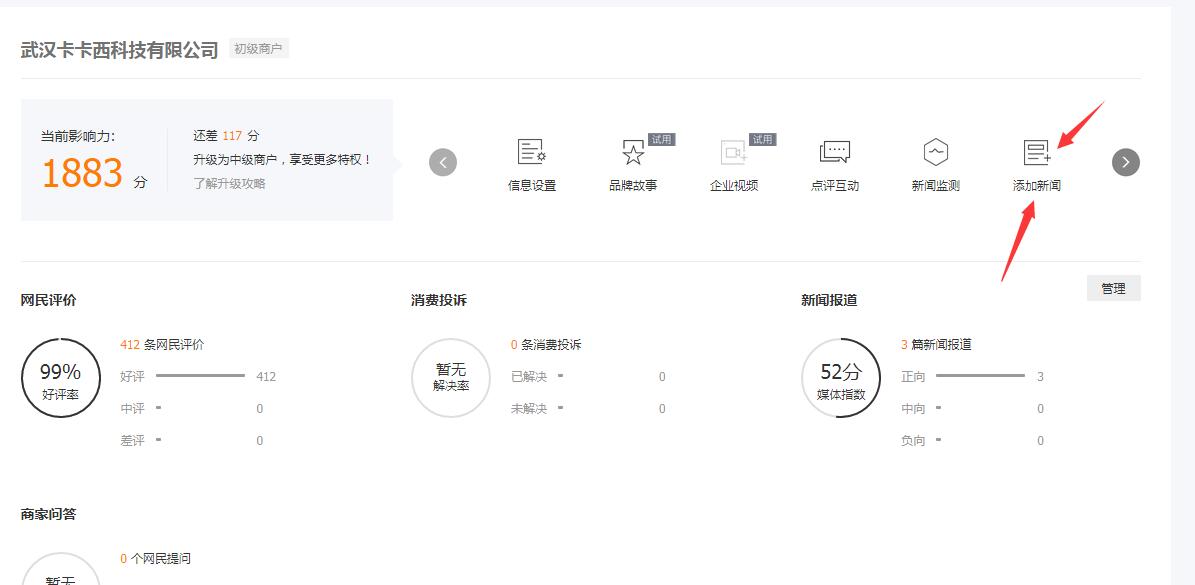The height and width of the screenshot is (585, 1195).
Task: Click the 新闻报道 section heading
Action: 829,300
